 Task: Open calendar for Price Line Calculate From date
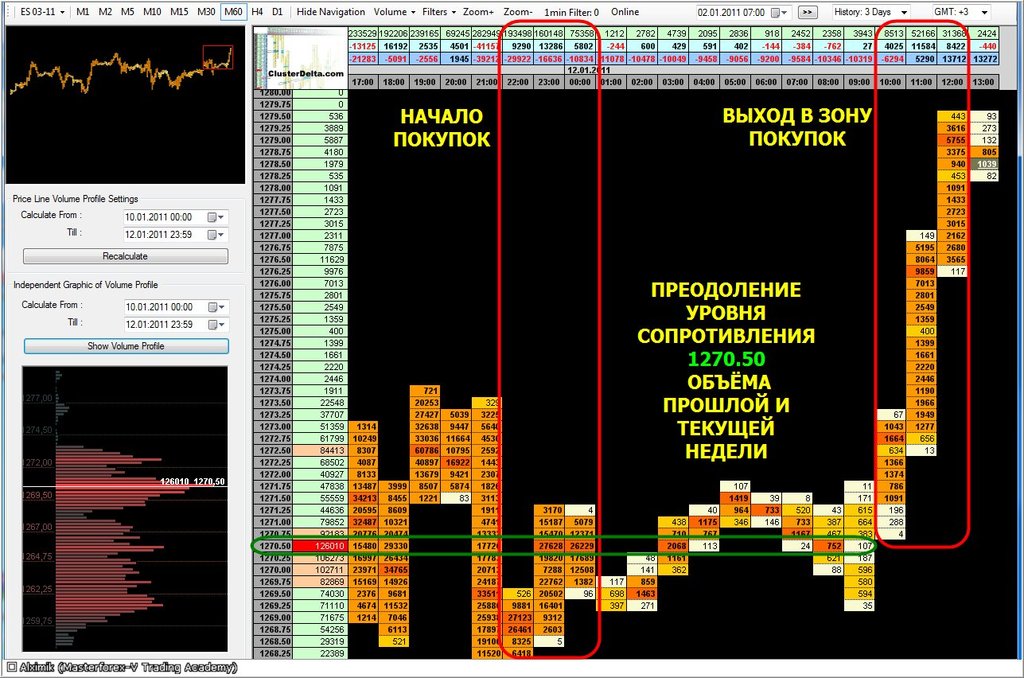pyautogui.click(x=216, y=217)
